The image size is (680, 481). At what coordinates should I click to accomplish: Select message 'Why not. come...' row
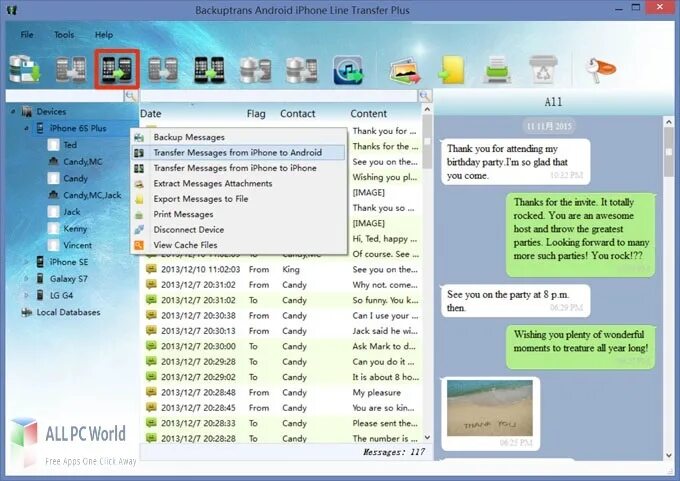pyautogui.click(x=282, y=285)
